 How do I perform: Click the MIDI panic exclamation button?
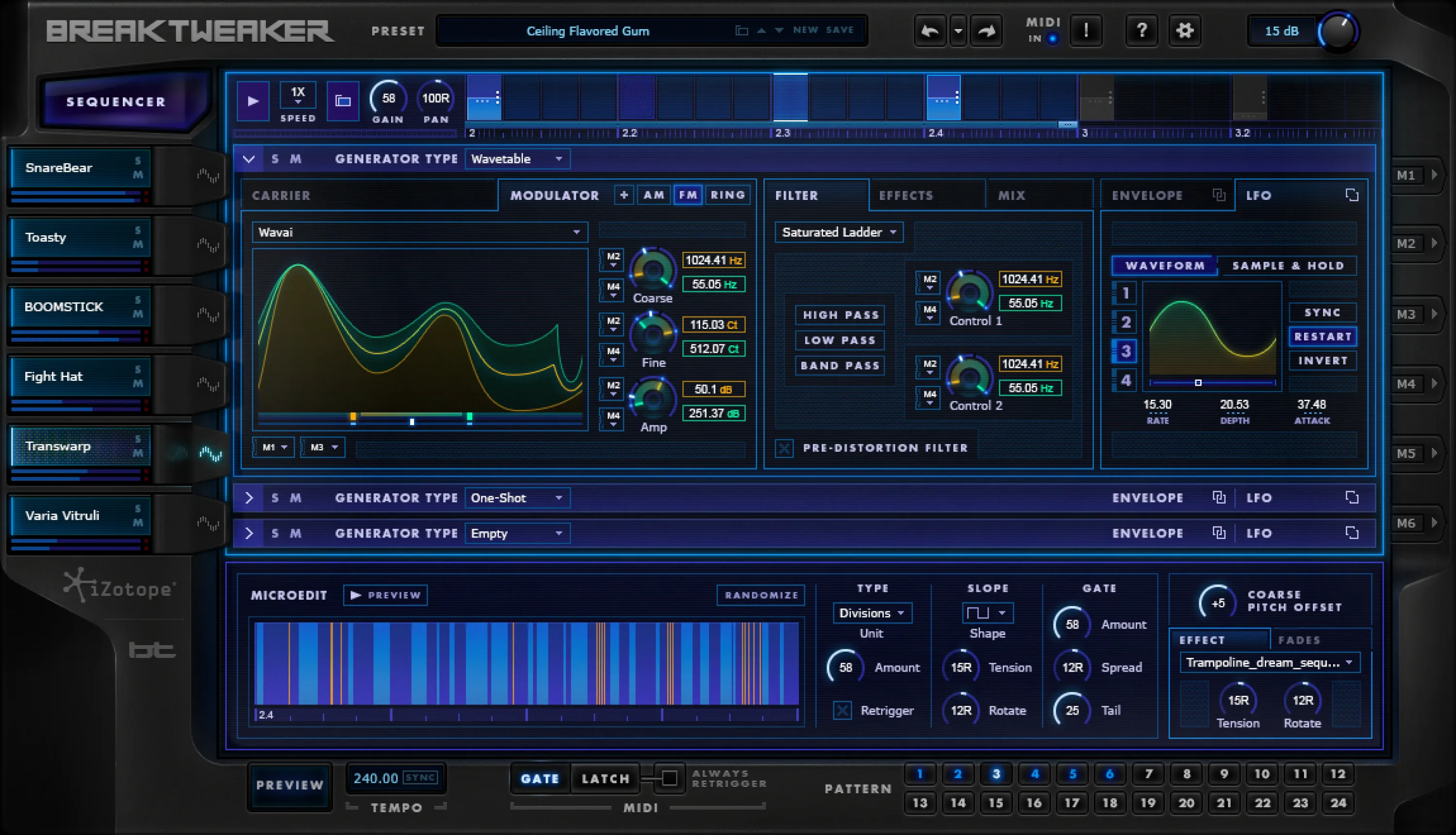[1085, 31]
